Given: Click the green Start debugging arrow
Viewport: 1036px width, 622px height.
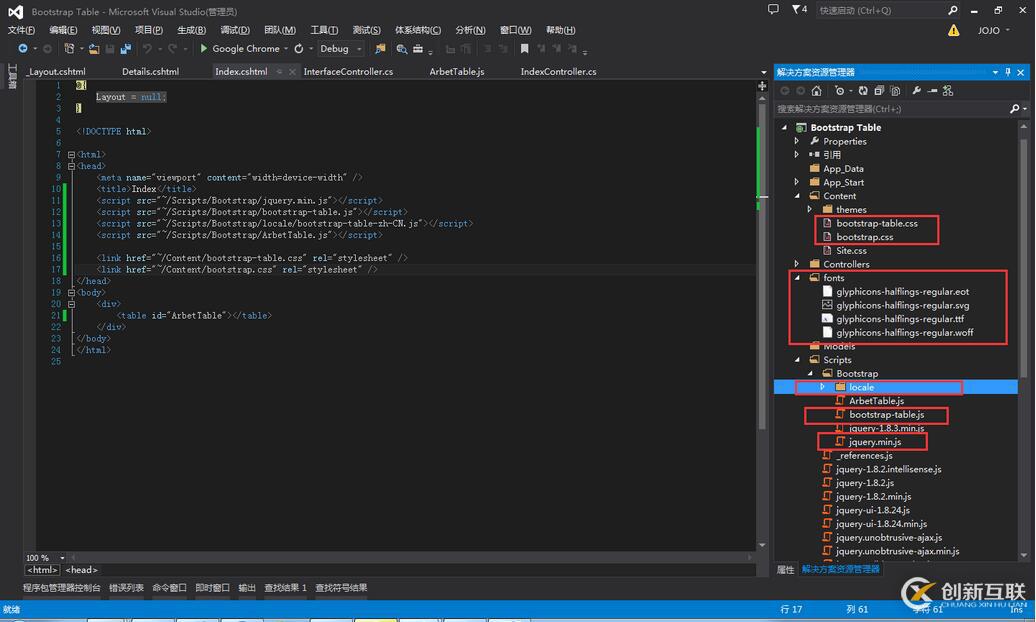Looking at the screenshot, I should [x=204, y=48].
